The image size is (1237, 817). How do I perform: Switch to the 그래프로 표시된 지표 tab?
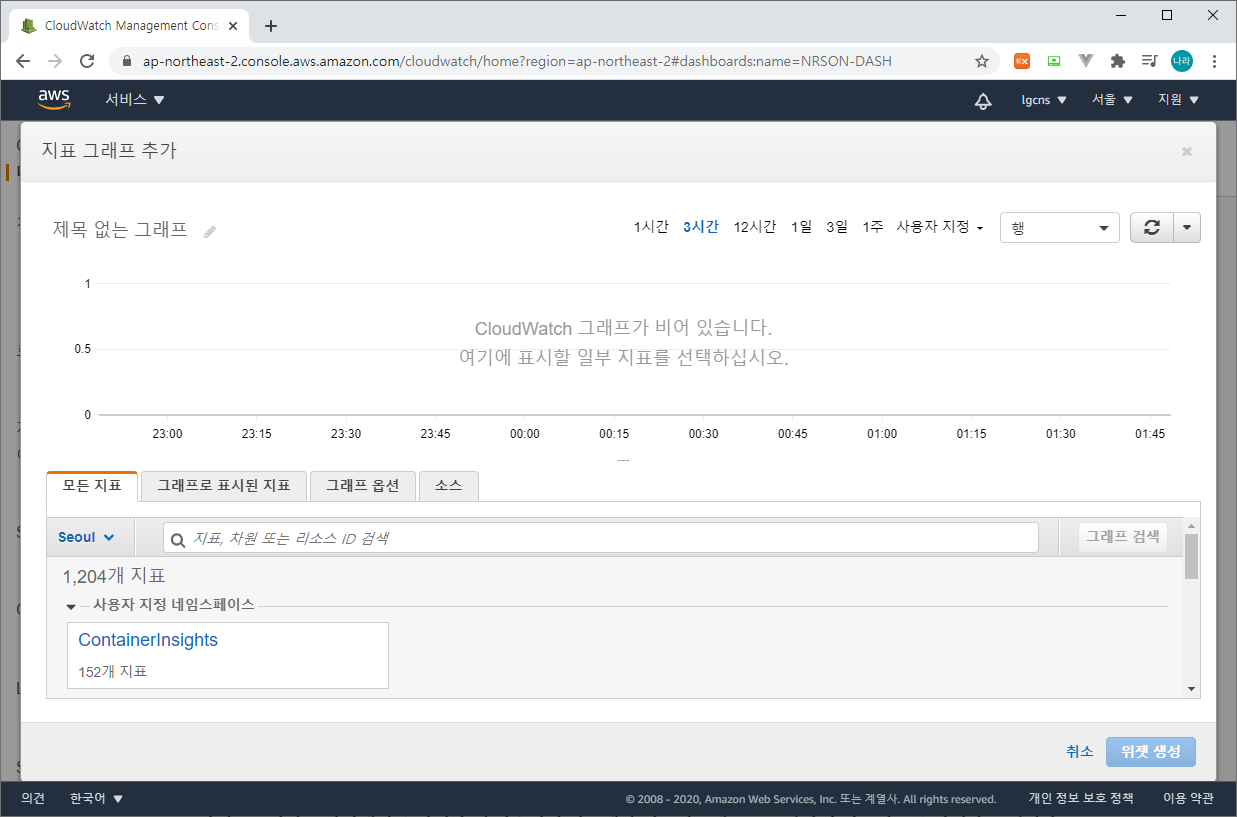tap(224, 486)
